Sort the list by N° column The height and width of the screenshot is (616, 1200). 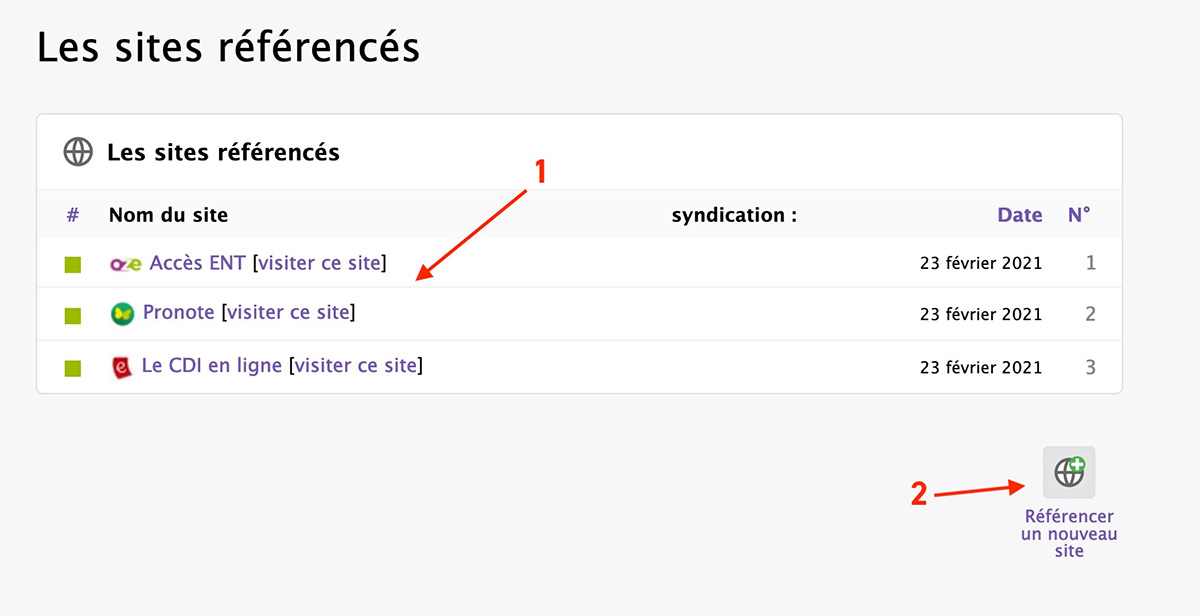coord(1079,215)
